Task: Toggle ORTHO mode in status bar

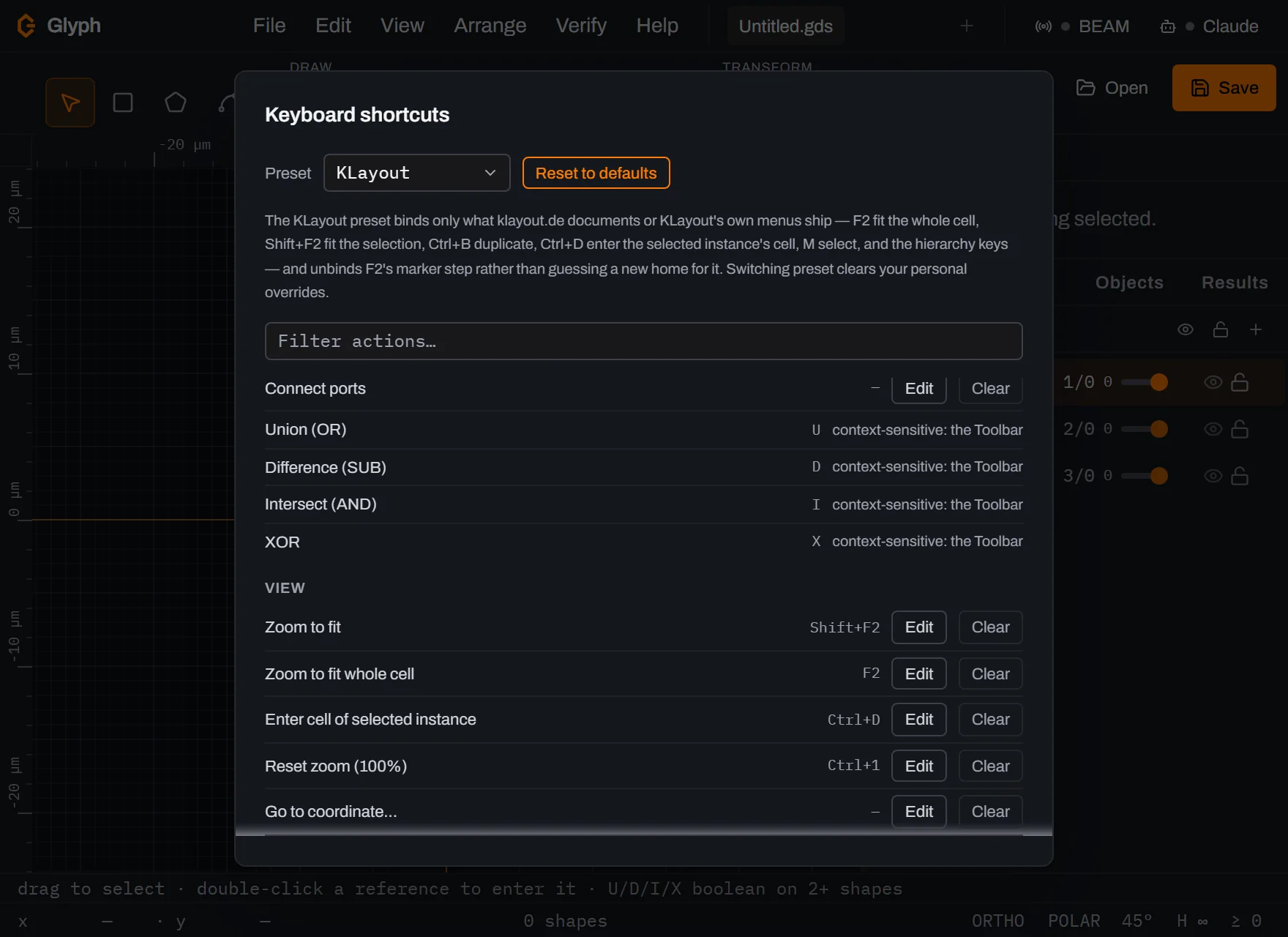Action: coord(998,921)
